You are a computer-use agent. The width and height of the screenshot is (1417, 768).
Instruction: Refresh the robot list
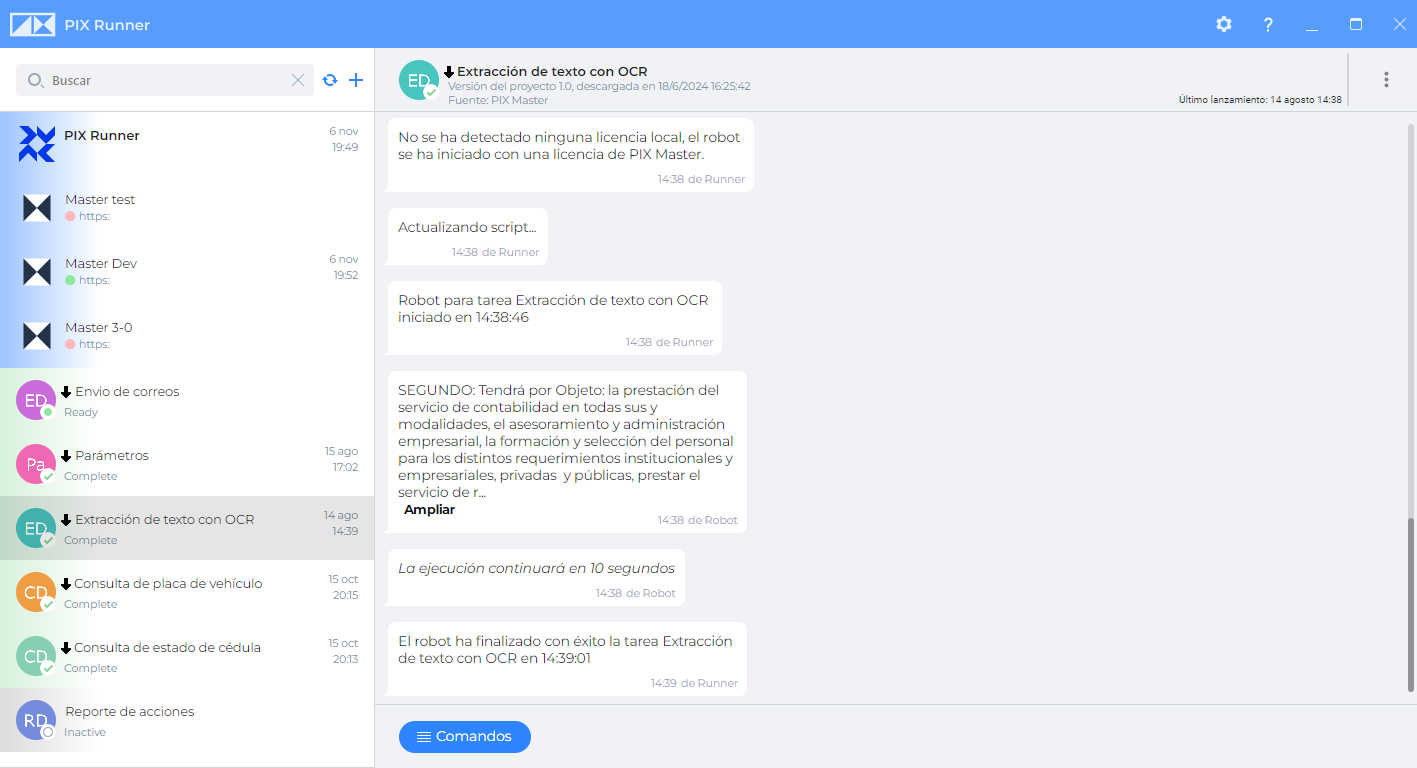point(330,80)
